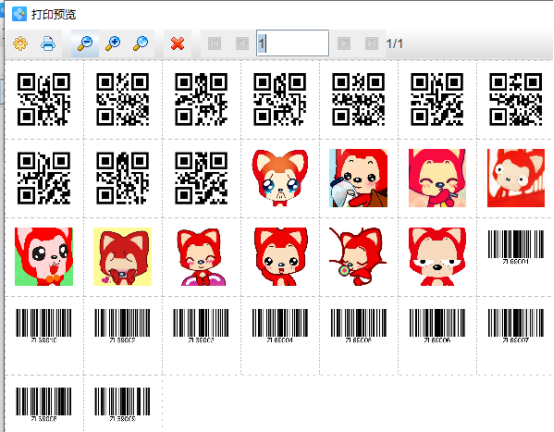Jump to the first page button
The width and height of the screenshot is (554, 432).
(214, 43)
